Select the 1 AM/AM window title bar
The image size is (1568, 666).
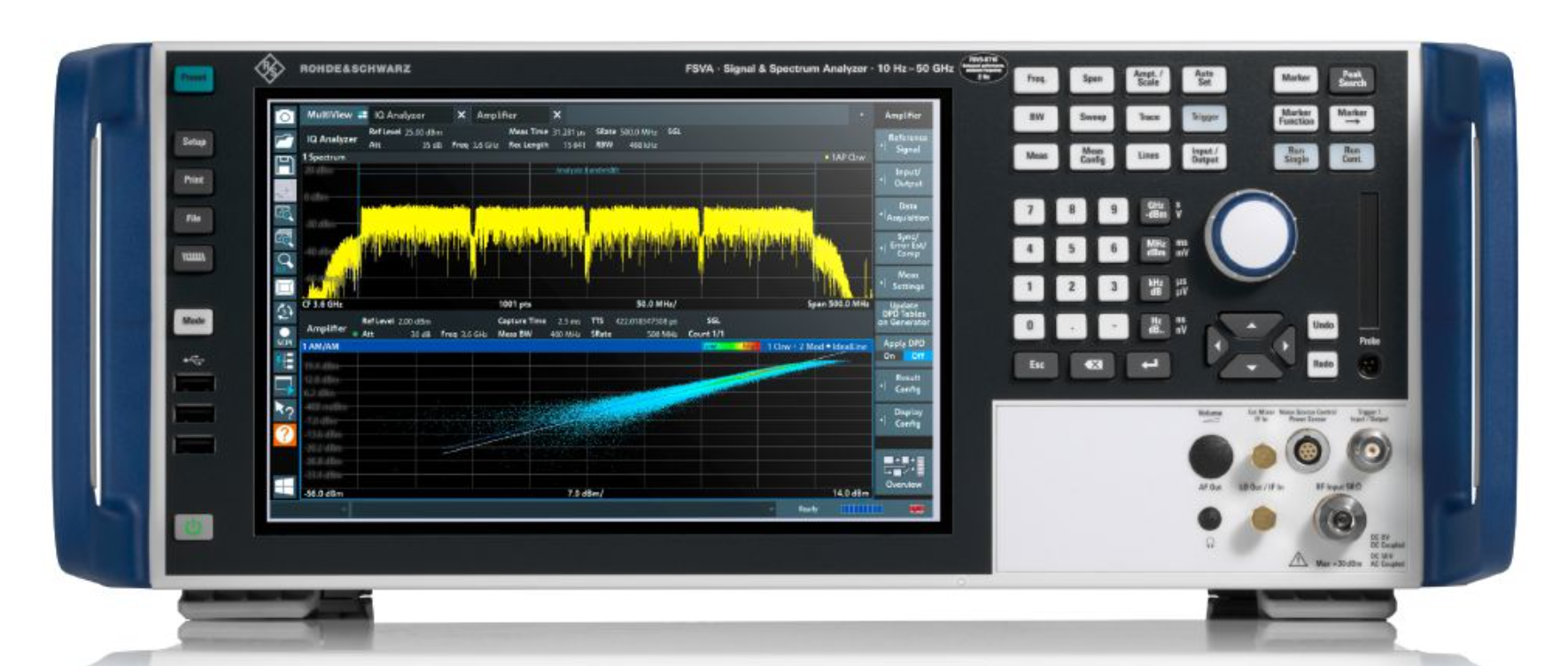(x=586, y=346)
